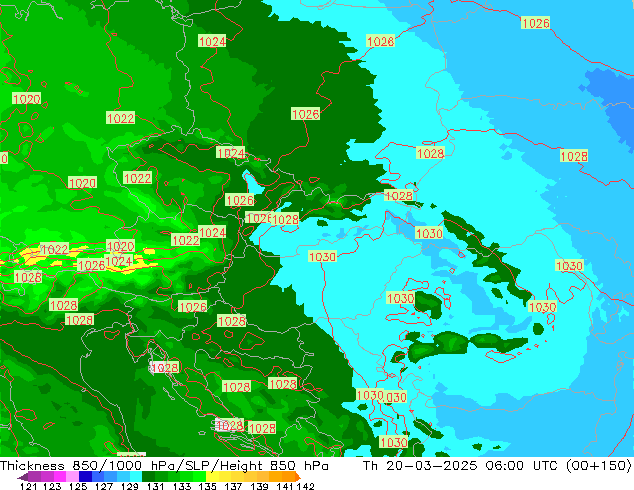Click the 1030 label beside the clipped '030' label
The height and width of the screenshot is (490, 634).
370,395
